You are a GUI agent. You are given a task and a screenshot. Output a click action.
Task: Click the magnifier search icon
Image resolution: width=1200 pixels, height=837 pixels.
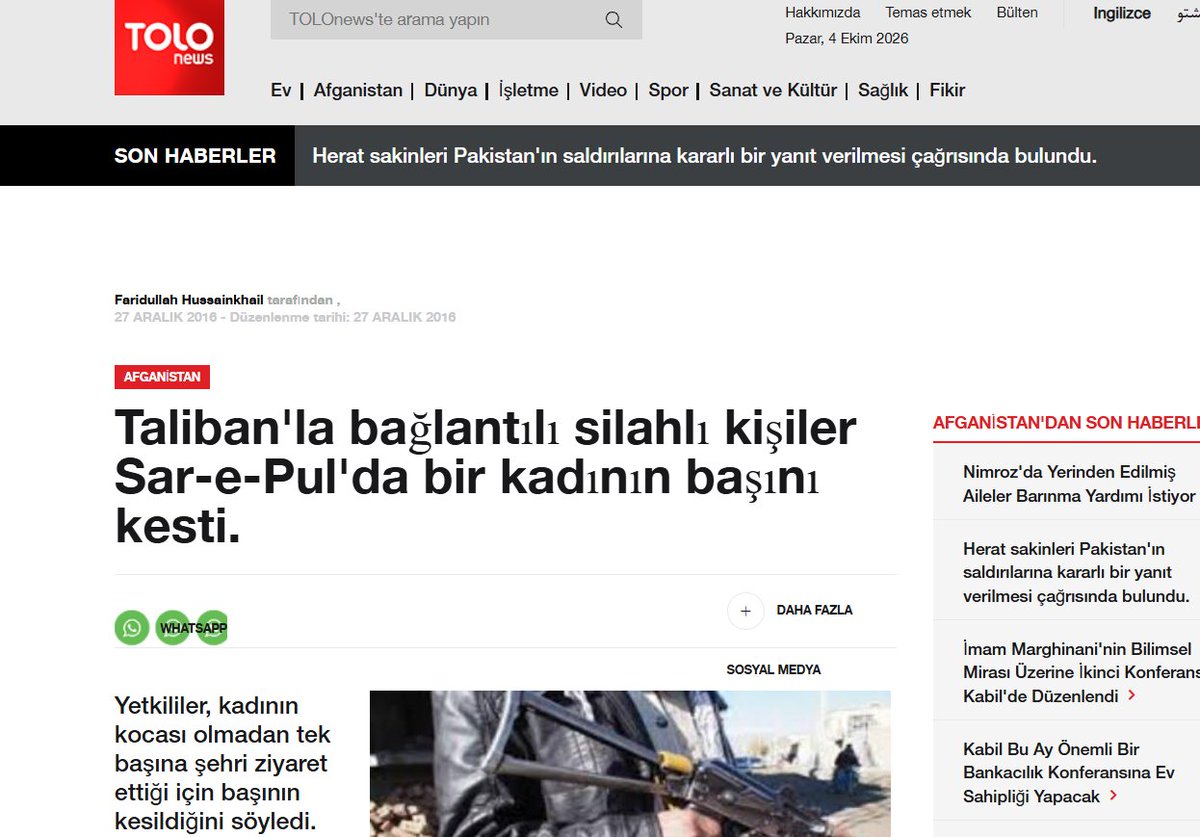click(614, 20)
